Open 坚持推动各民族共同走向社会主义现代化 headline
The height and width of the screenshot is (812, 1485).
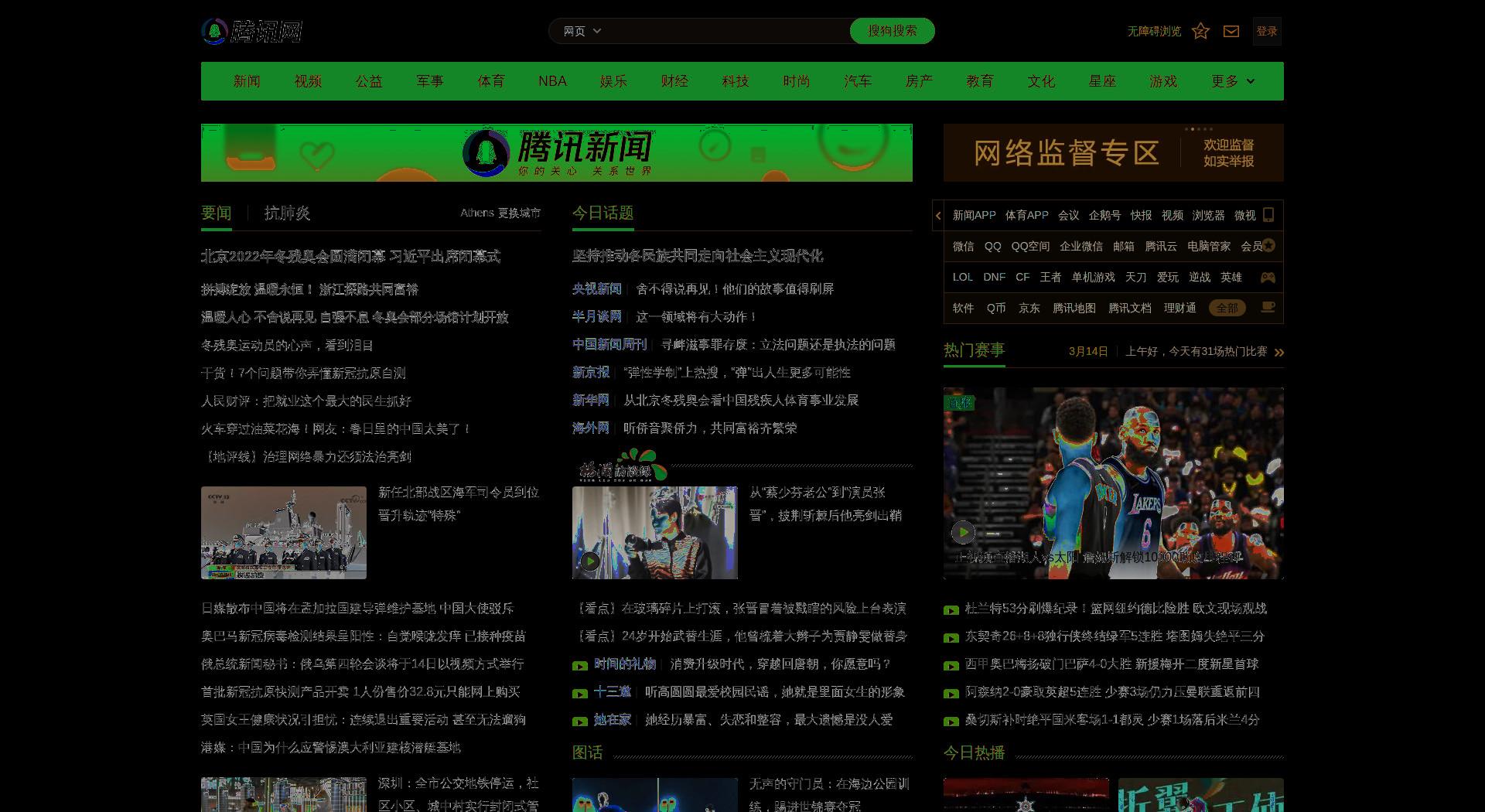(698, 256)
